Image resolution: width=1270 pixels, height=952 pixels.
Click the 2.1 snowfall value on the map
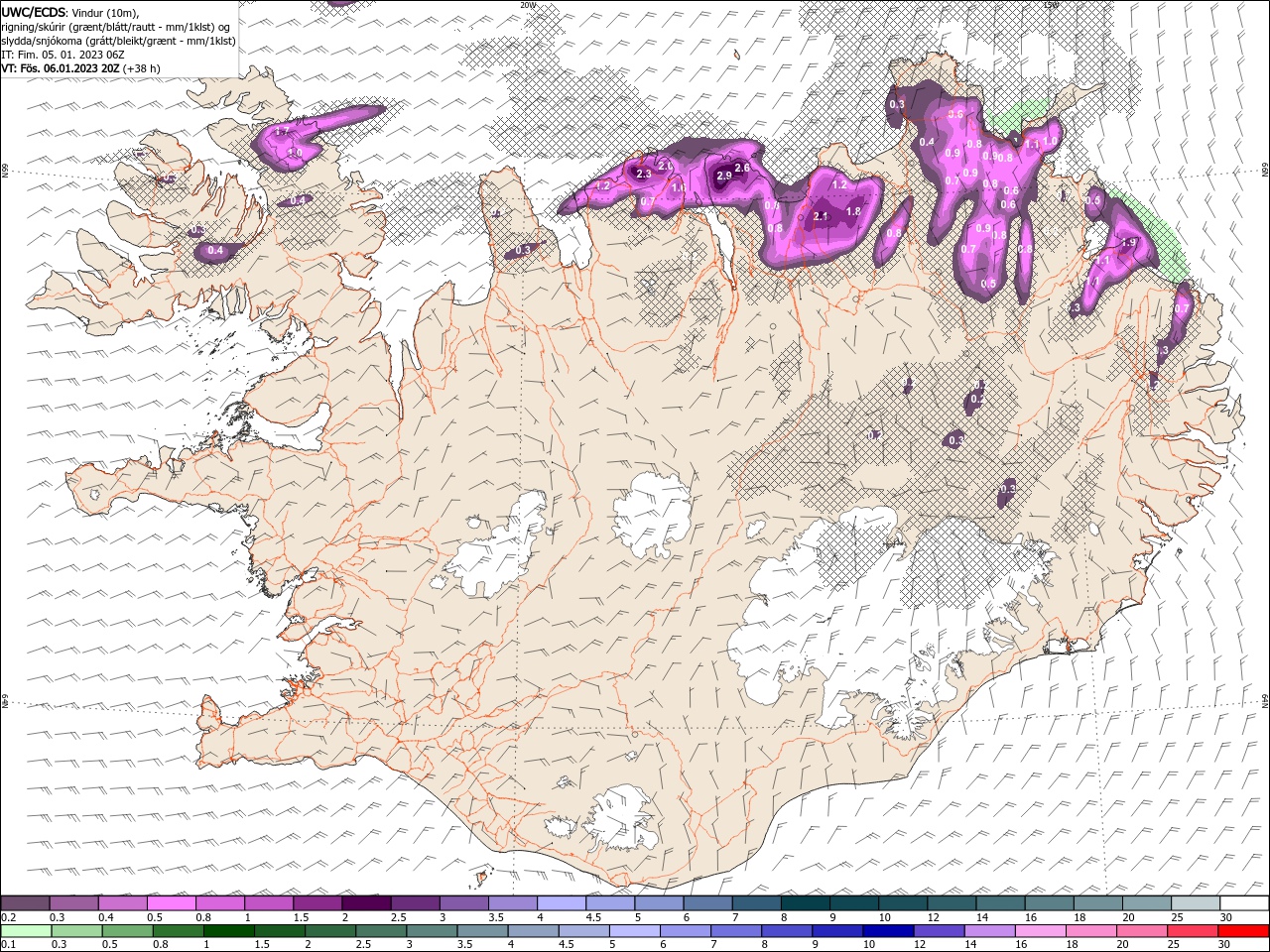tap(821, 216)
